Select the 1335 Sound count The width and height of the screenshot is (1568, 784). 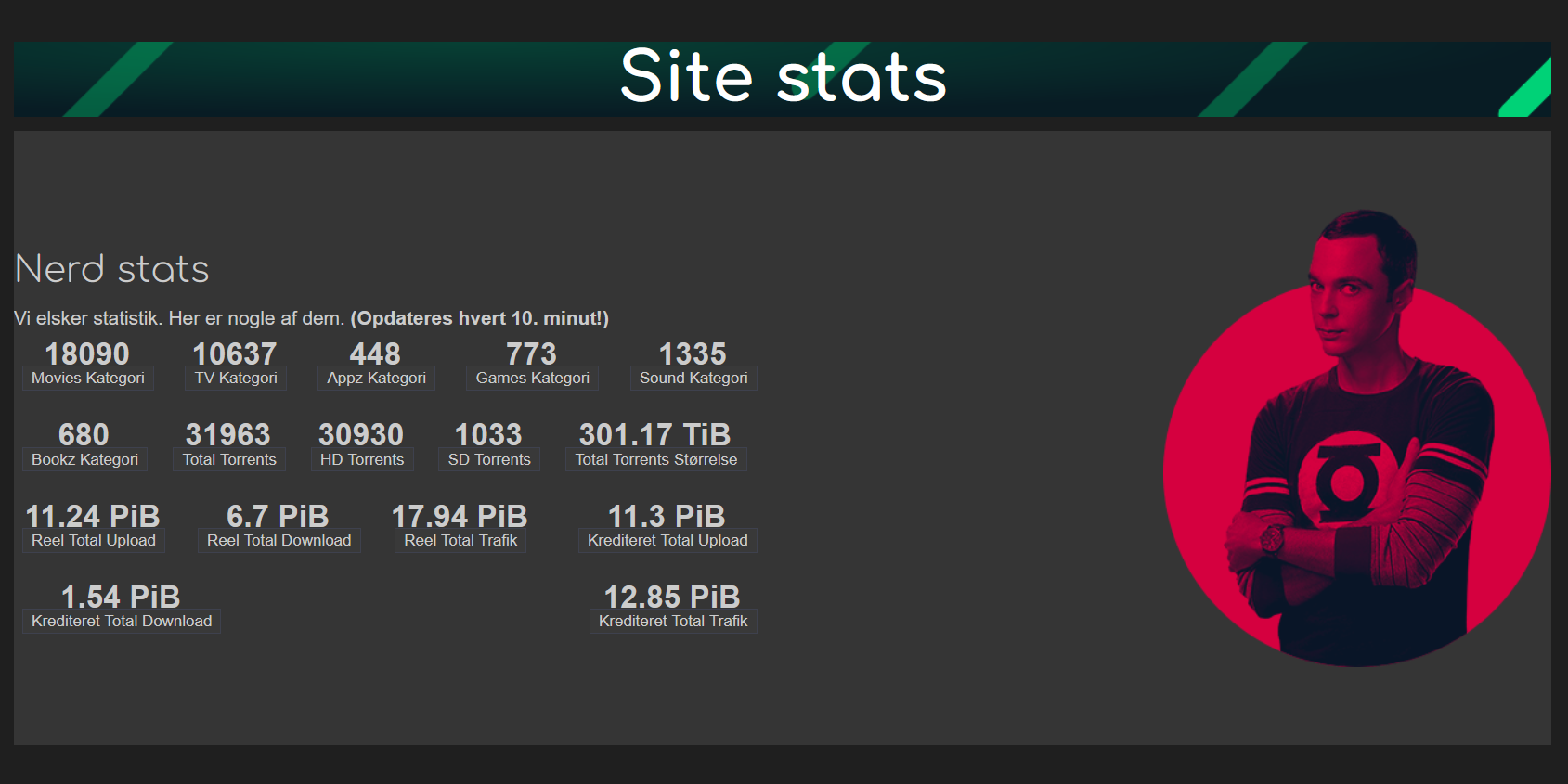pos(693,353)
